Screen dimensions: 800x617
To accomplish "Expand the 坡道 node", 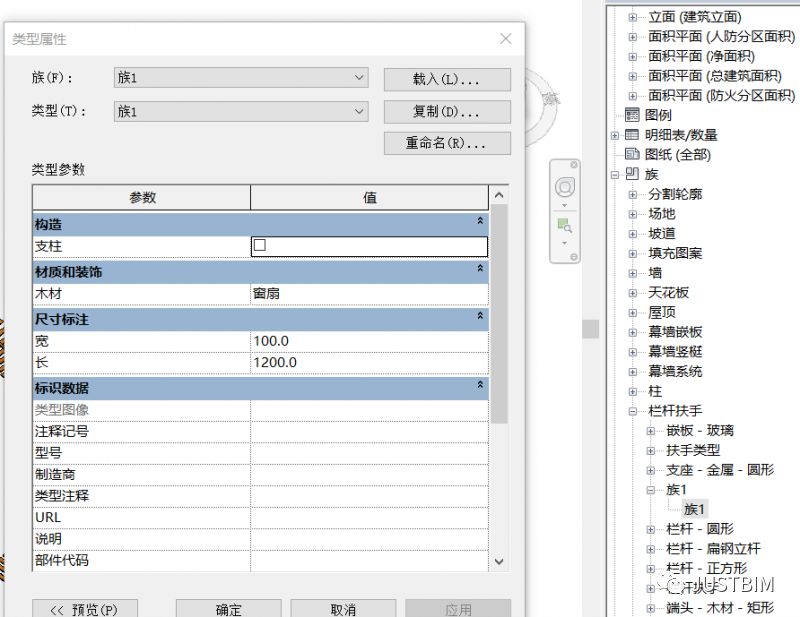I will pos(633,234).
